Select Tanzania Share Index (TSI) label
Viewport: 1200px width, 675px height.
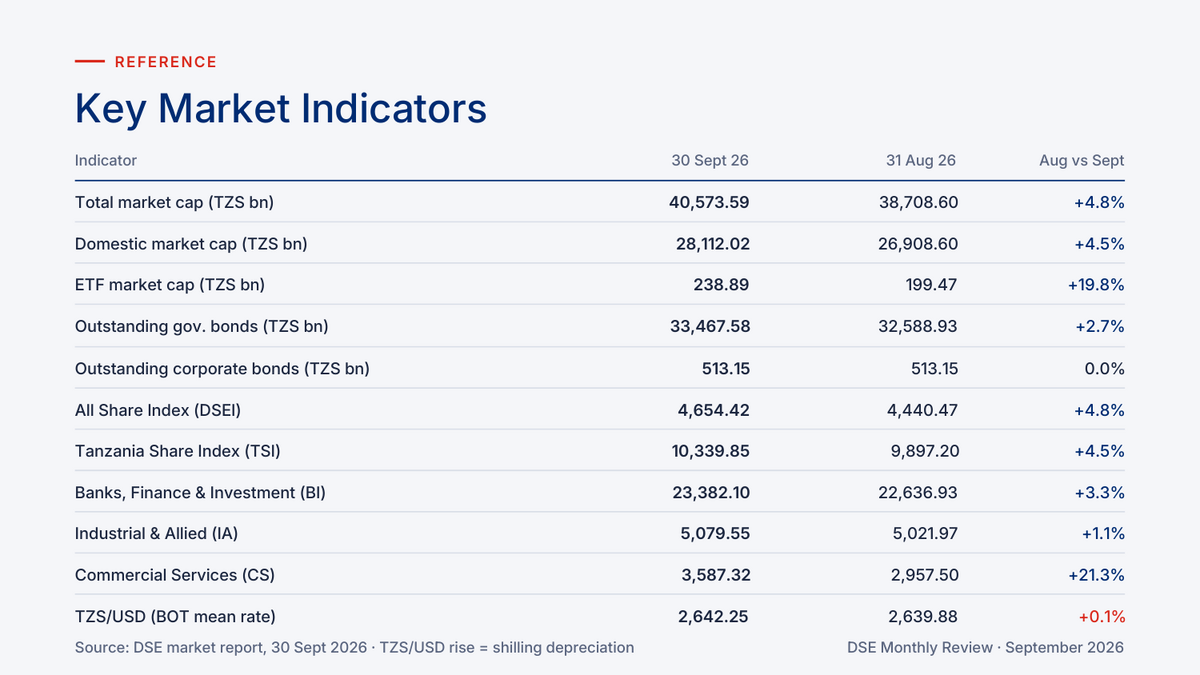point(178,451)
